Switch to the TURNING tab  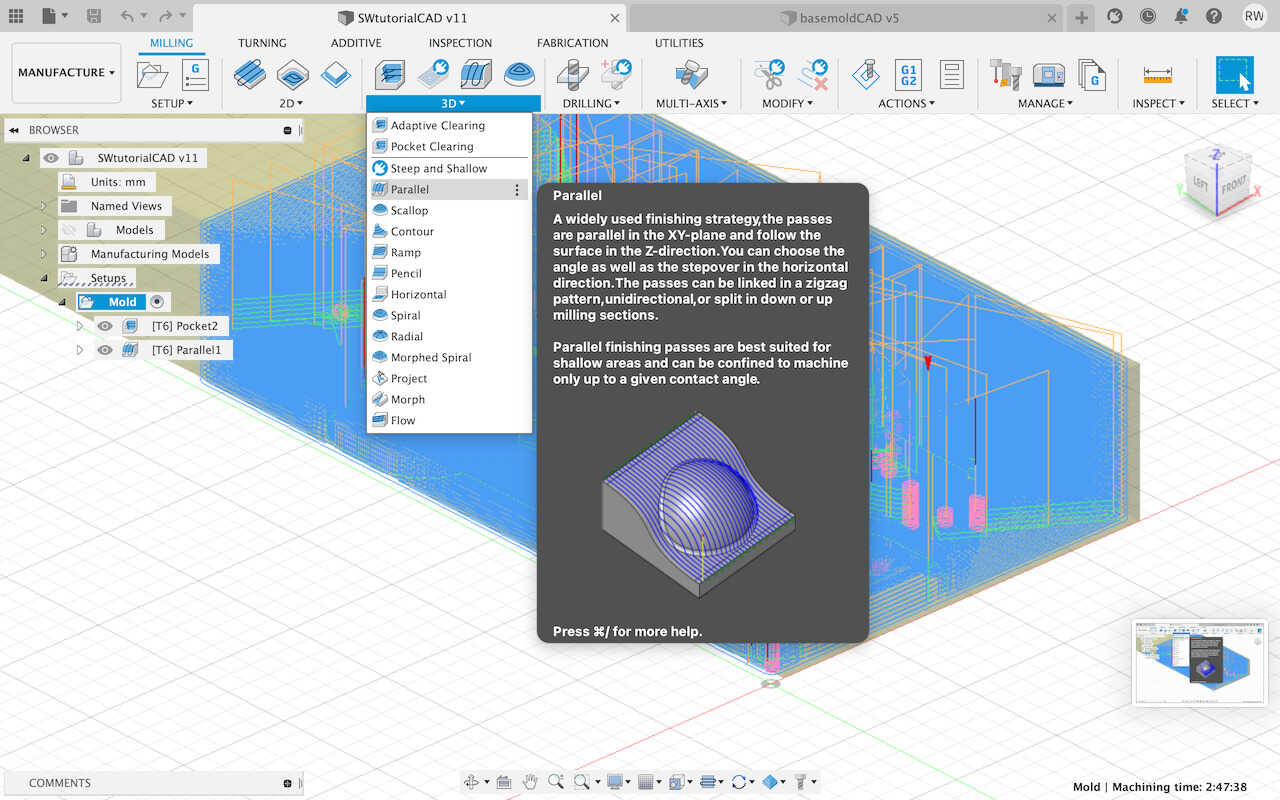click(x=262, y=43)
